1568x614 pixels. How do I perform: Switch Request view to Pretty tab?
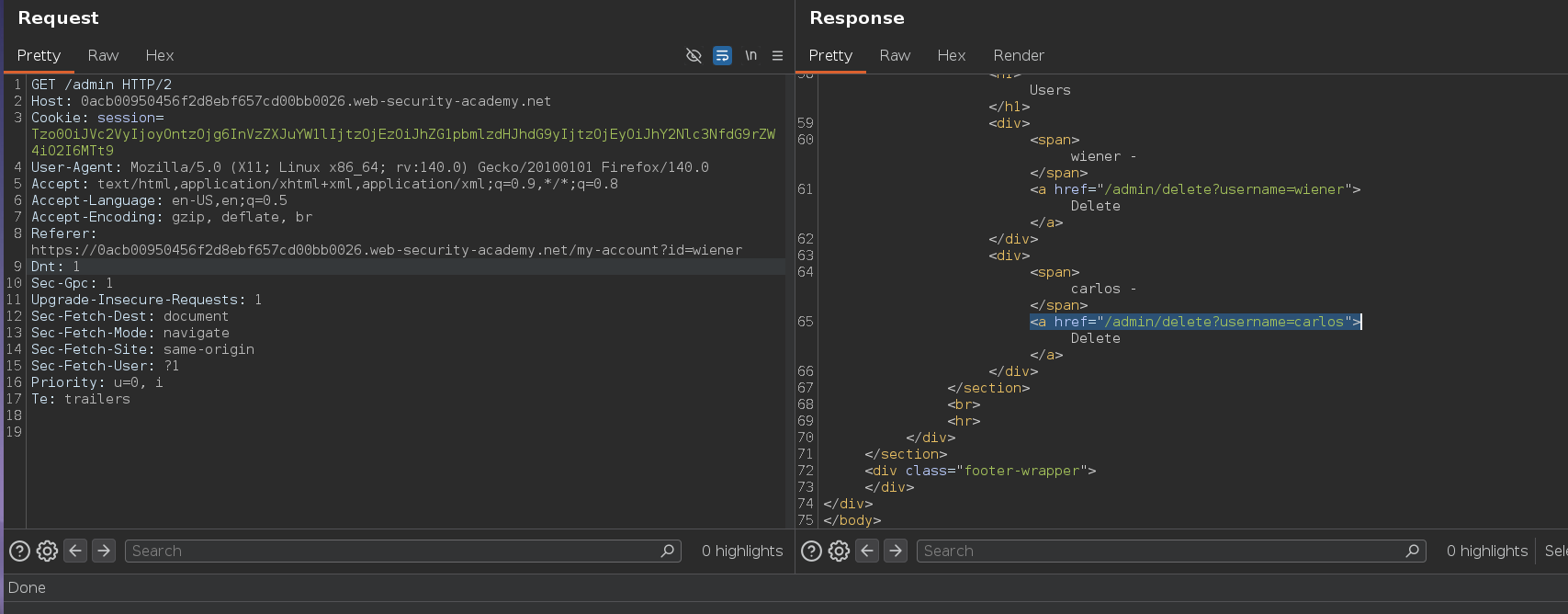tap(39, 56)
